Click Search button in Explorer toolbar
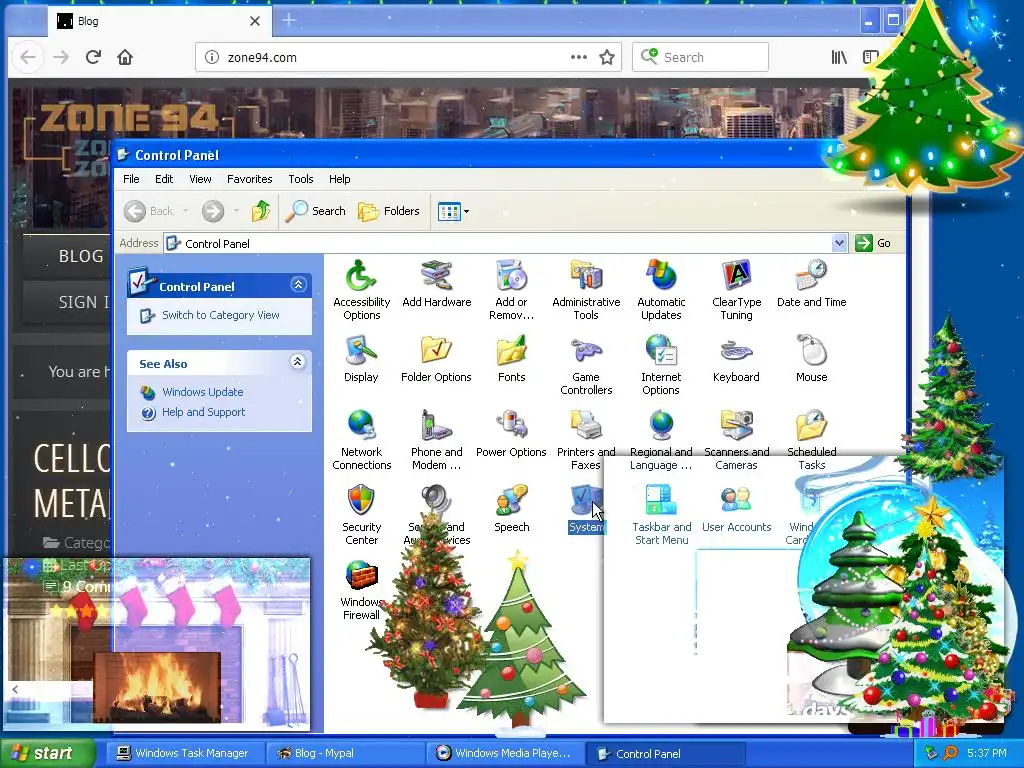This screenshot has height=768, width=1024. point(316,211)
